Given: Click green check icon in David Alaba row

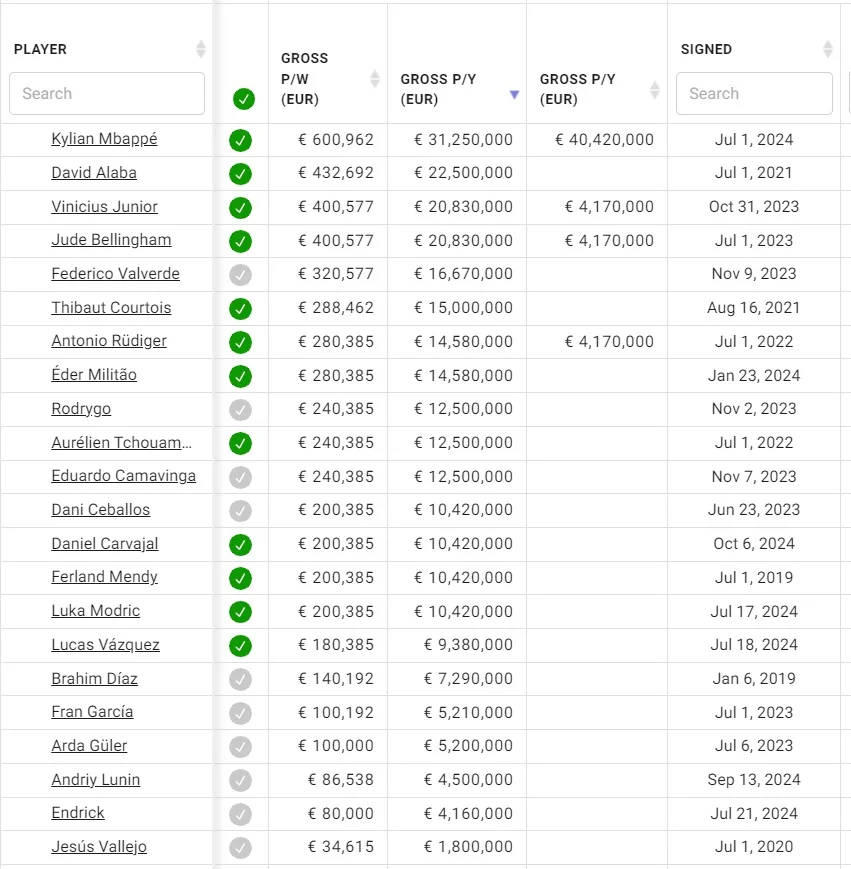Looking at the screenshot, I should pos(240,174).
